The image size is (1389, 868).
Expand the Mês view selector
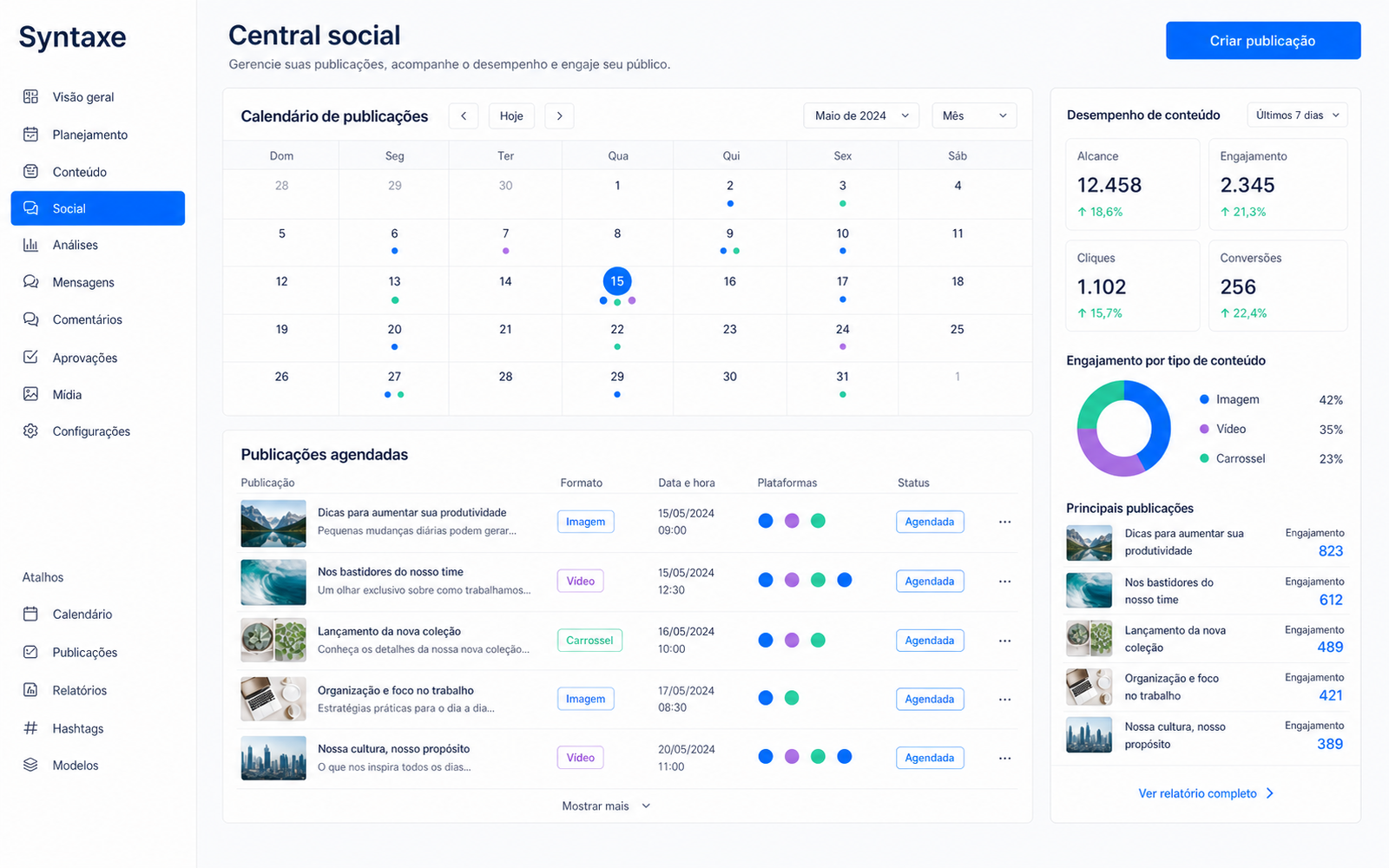pyautogui.click(x=974, y=115)
